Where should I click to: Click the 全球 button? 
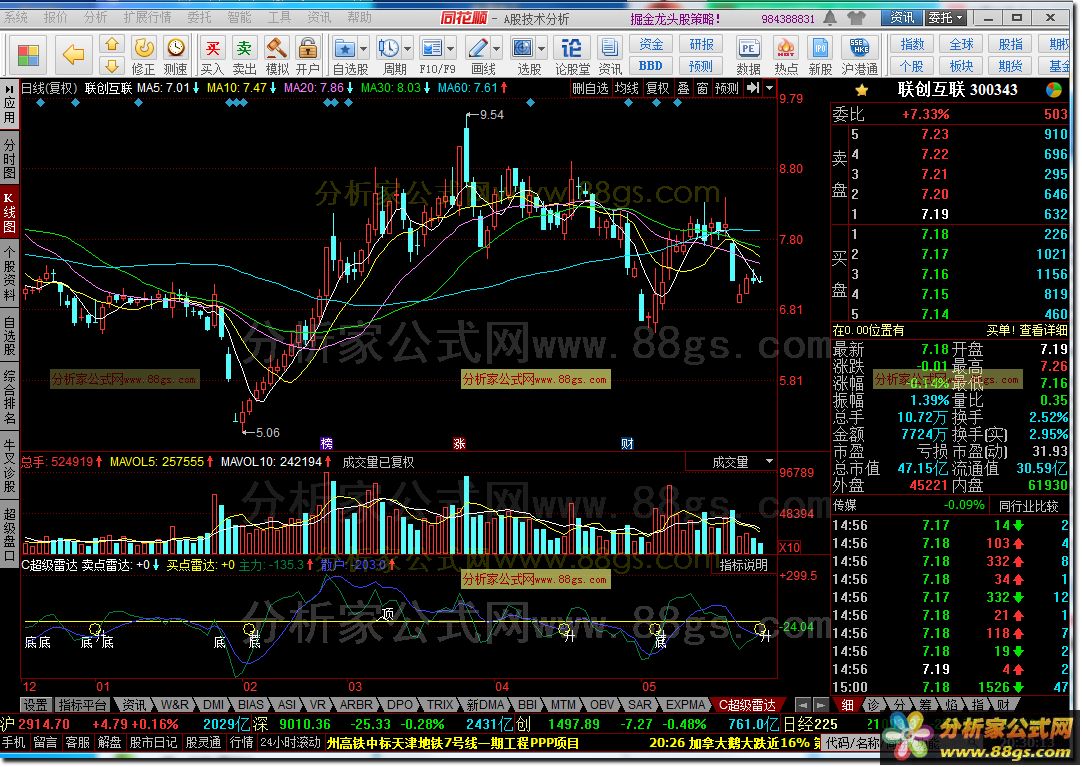pyautogui.click(x=961, y=45)
